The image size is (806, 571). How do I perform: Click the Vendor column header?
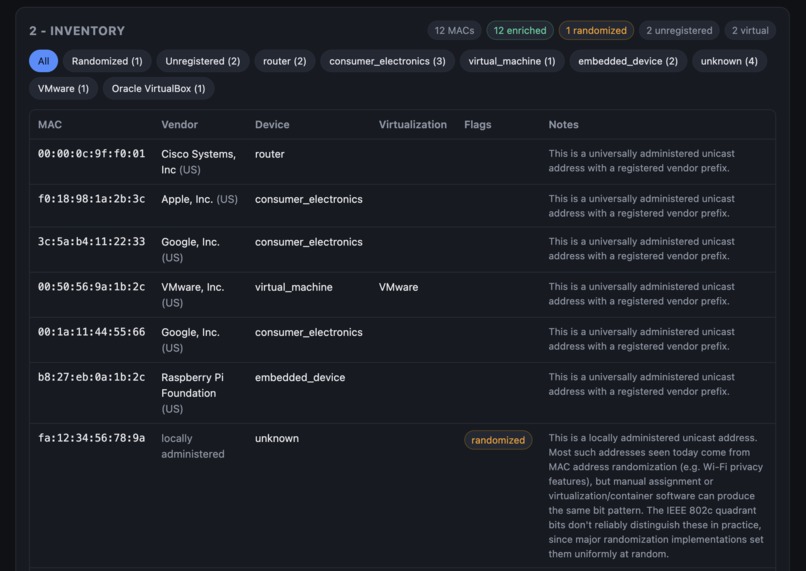click(179, 124)
